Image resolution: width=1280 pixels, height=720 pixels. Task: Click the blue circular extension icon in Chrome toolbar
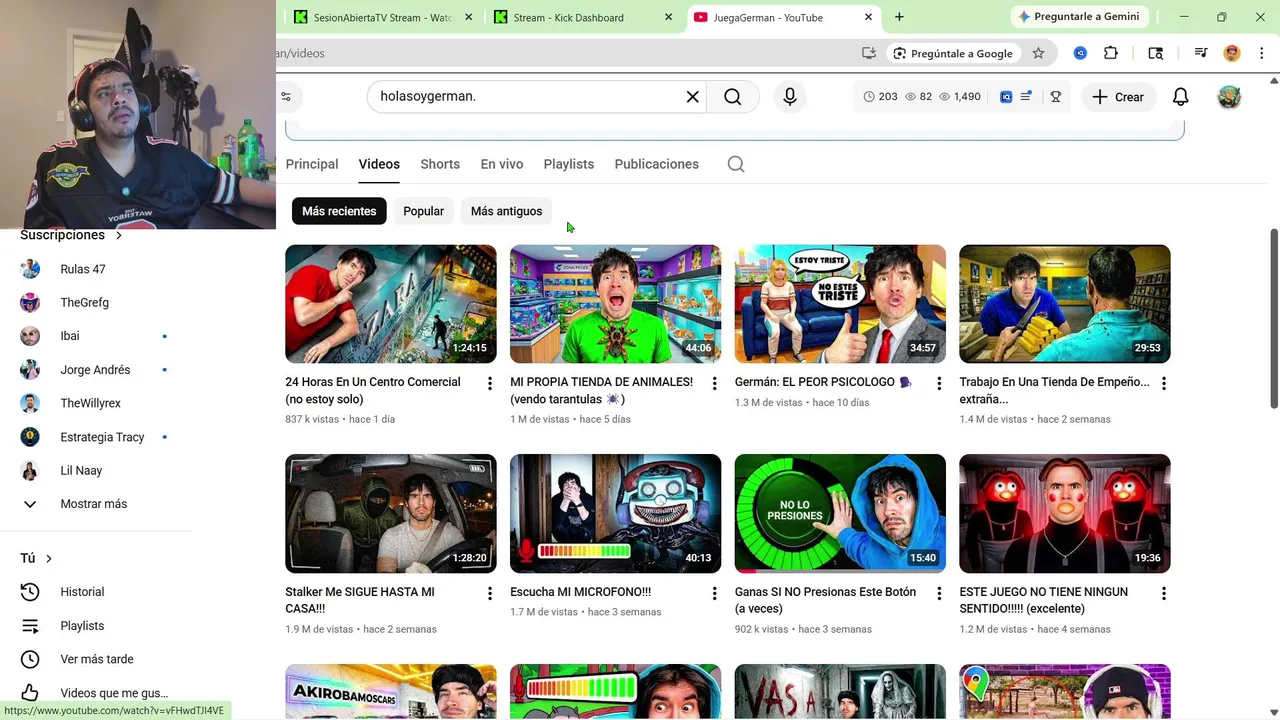(1080, 53)
